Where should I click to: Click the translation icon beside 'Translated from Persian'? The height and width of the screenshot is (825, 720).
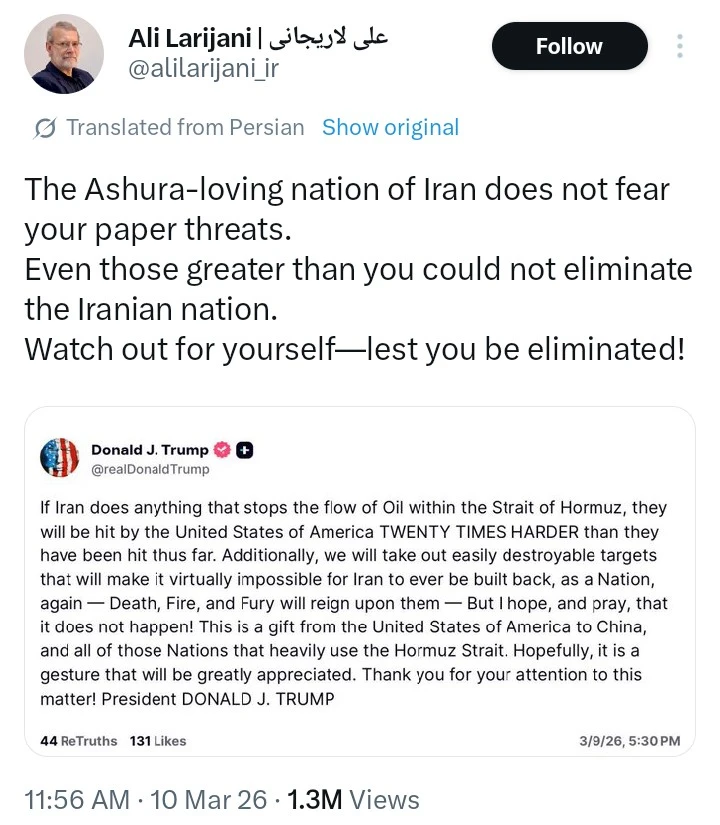(x=45, y=128)
